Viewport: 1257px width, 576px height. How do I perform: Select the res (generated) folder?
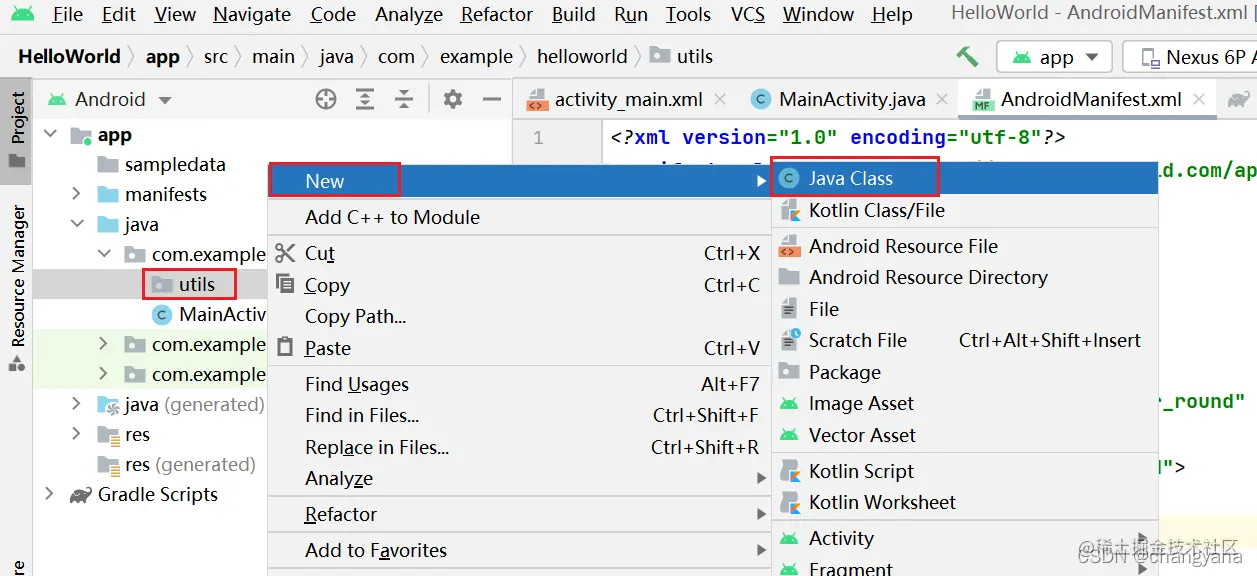(x=190, y=464)
